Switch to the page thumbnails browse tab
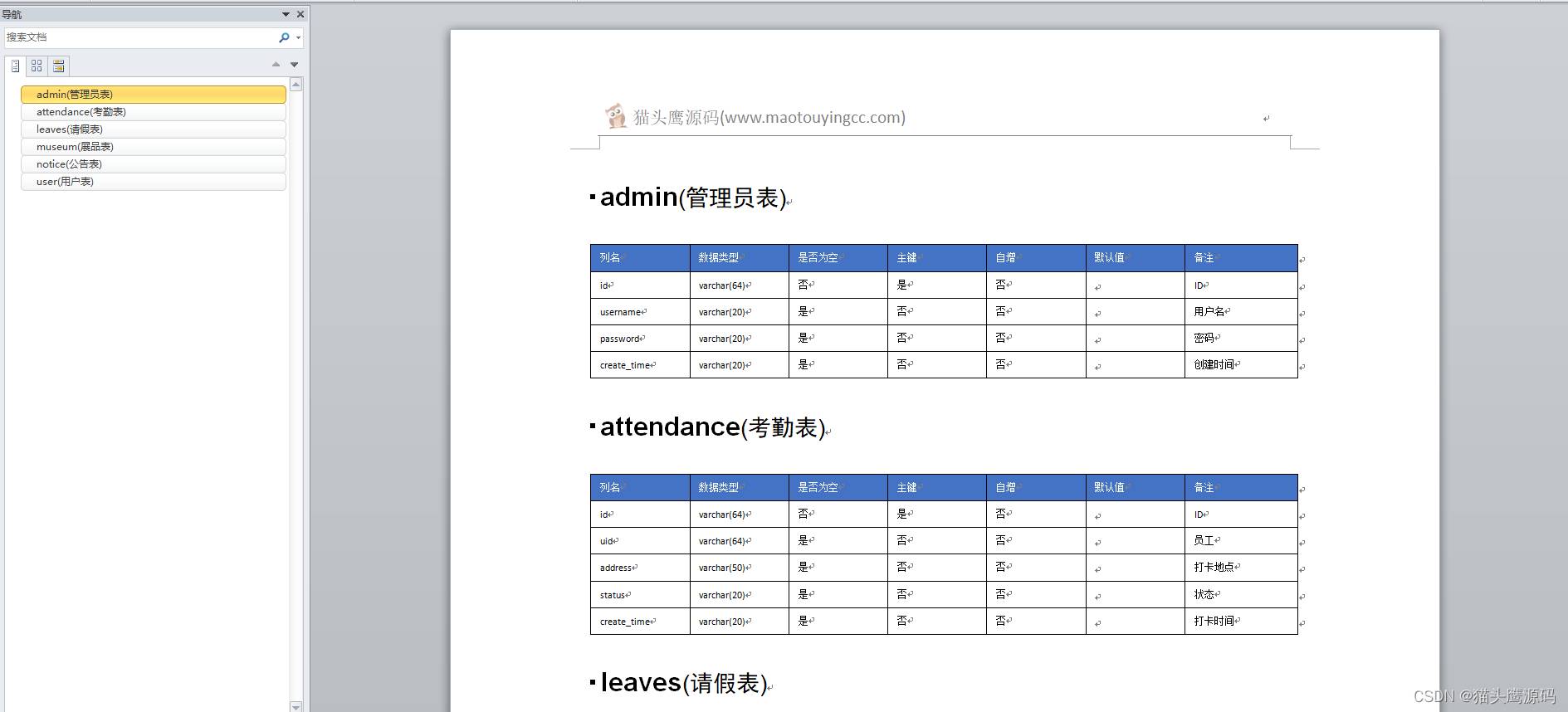 coord(37,66)
